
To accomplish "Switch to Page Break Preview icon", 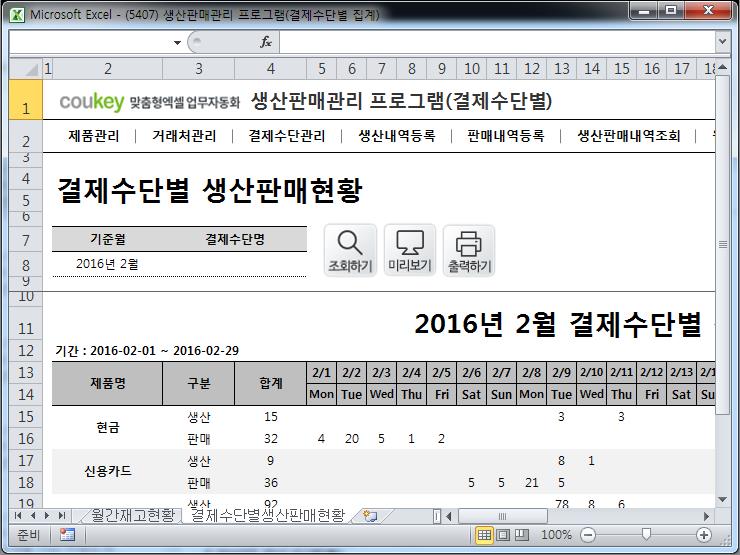I will [x=521, y=535].
